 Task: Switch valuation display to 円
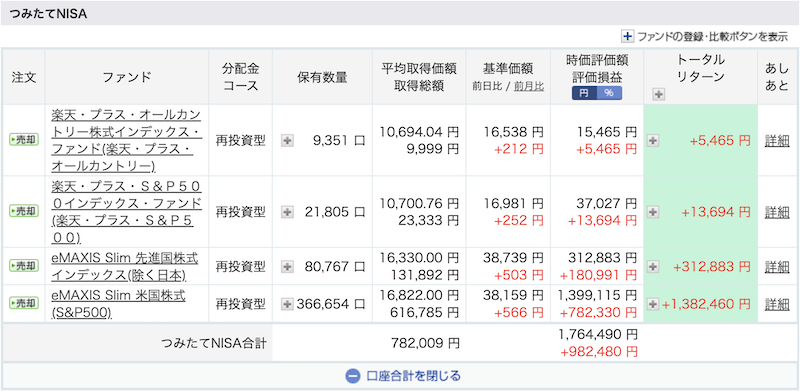[584, 93]
